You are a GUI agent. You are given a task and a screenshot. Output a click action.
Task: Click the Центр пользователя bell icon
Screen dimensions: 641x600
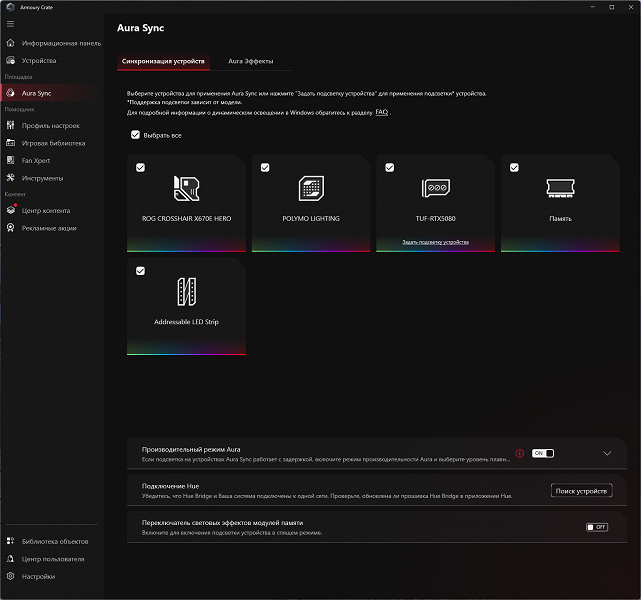[x=11, y=559]
